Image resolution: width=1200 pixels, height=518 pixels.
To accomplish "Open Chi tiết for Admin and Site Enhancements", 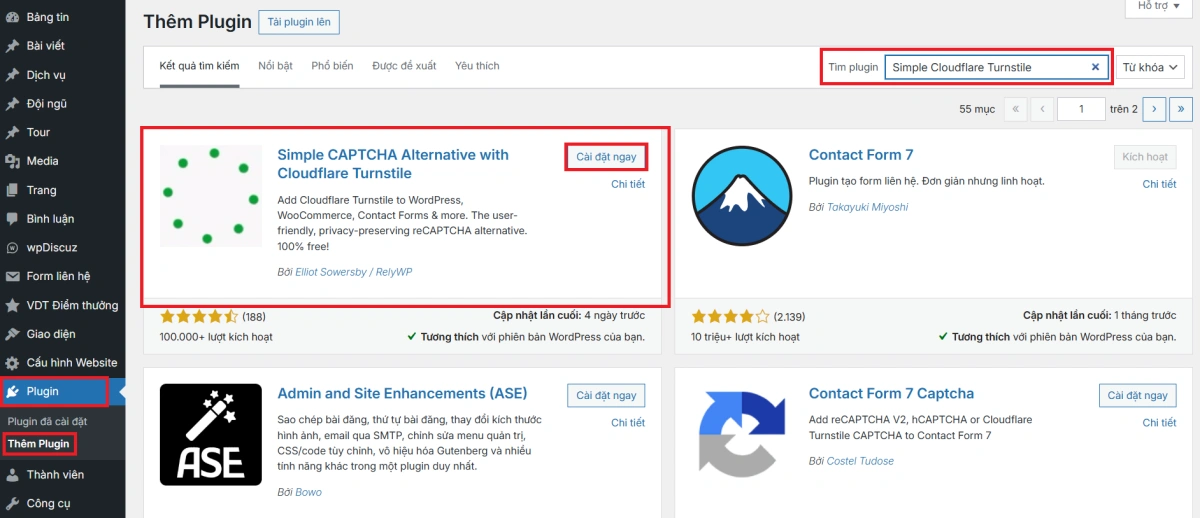I will point(628,423).
